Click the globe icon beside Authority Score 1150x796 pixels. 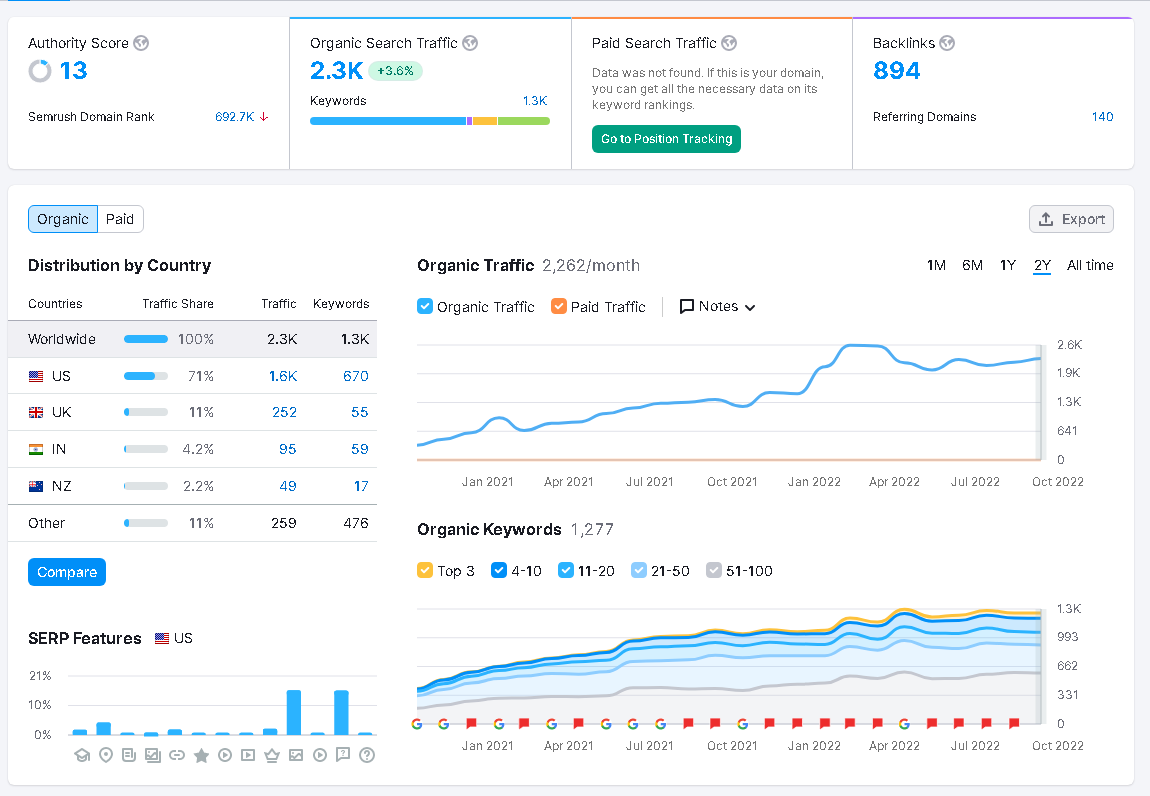tap(141, 43)
